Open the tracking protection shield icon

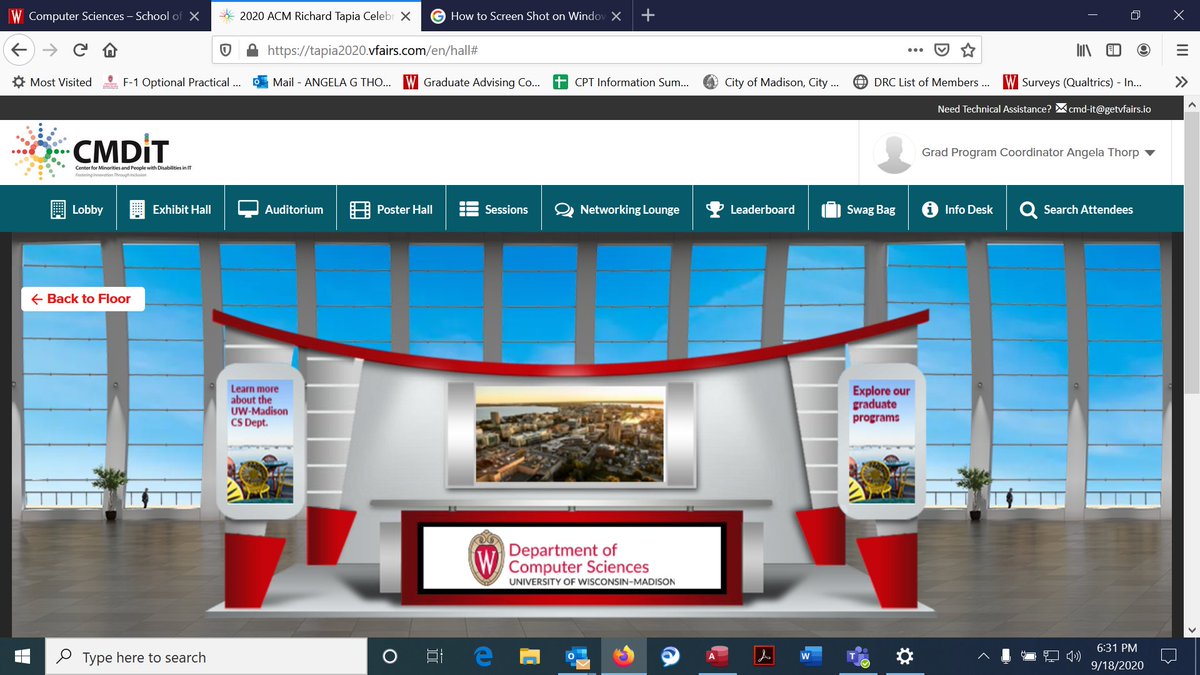(x=227, y=50)
